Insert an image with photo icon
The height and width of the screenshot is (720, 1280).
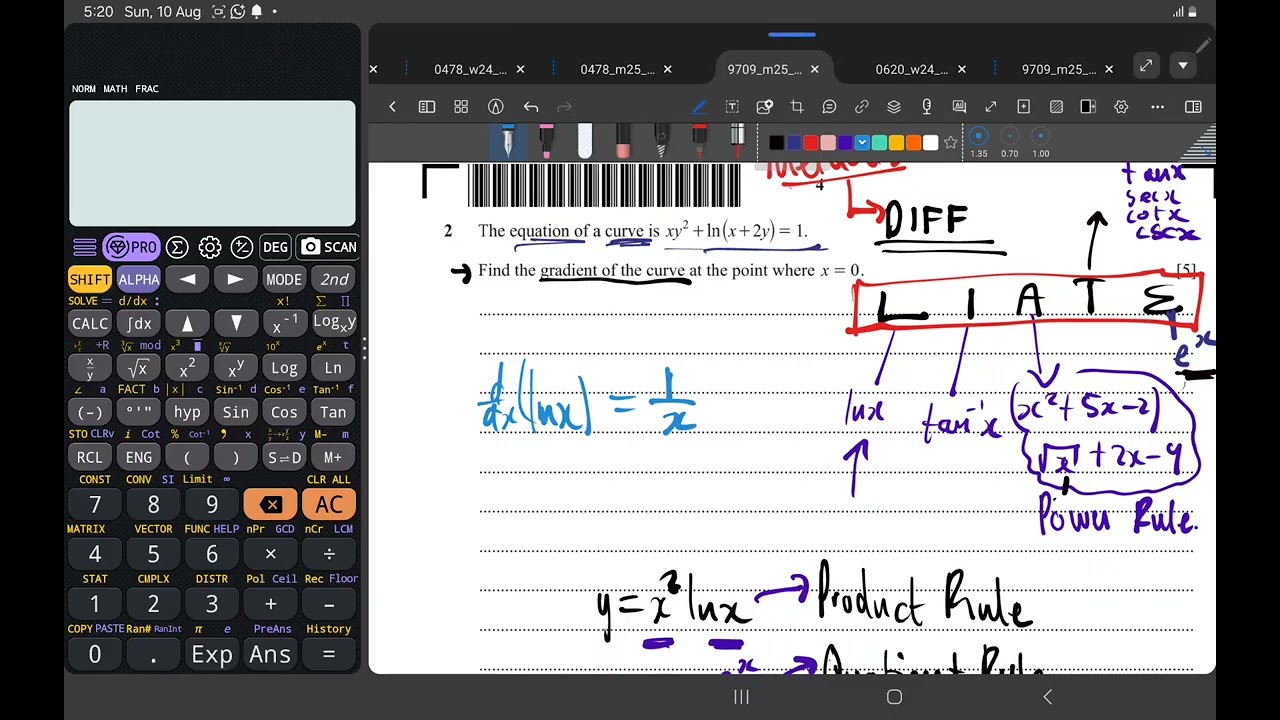[x=765, y=107]
